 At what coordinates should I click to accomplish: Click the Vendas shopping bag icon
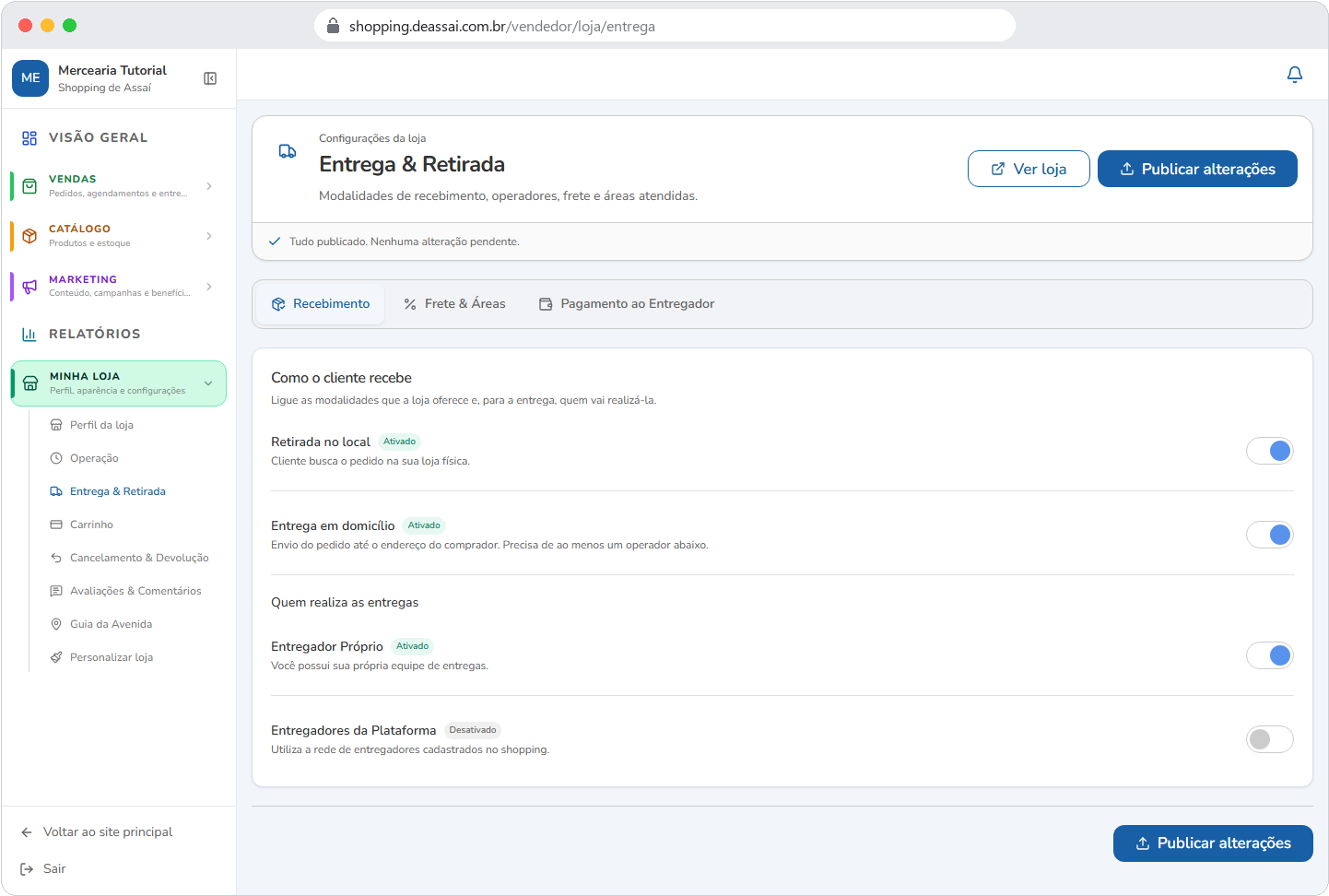point(29,186)
